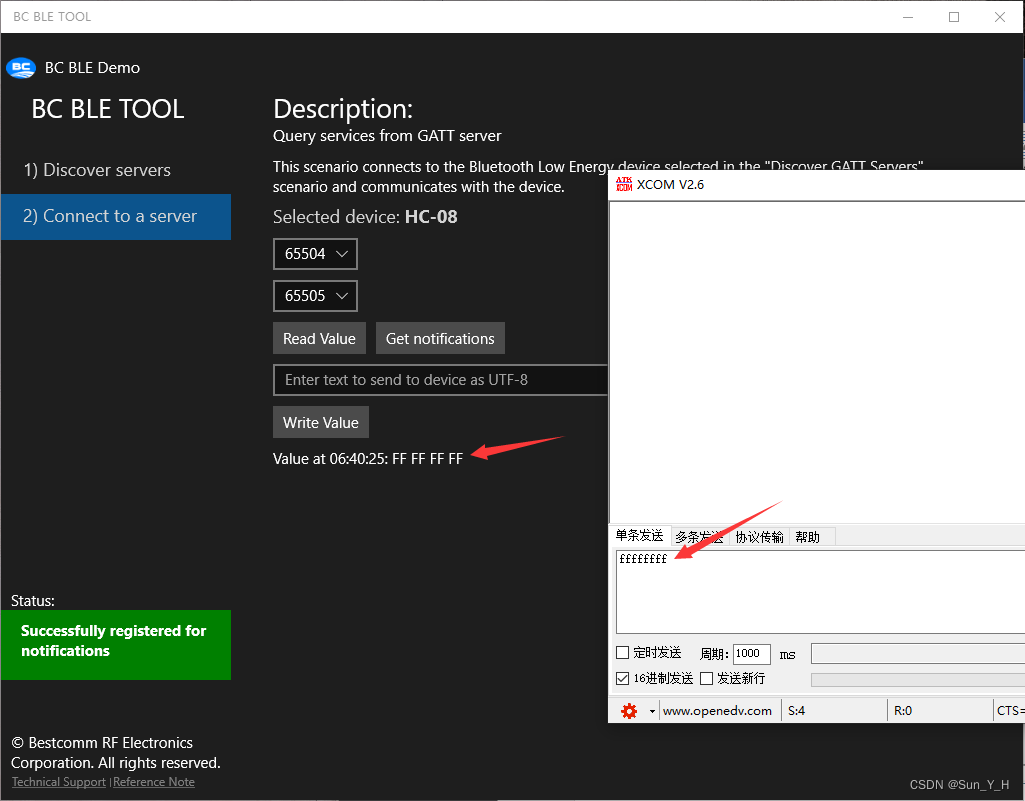
Task: Open the Reference Note link
Action: point(154,781)
